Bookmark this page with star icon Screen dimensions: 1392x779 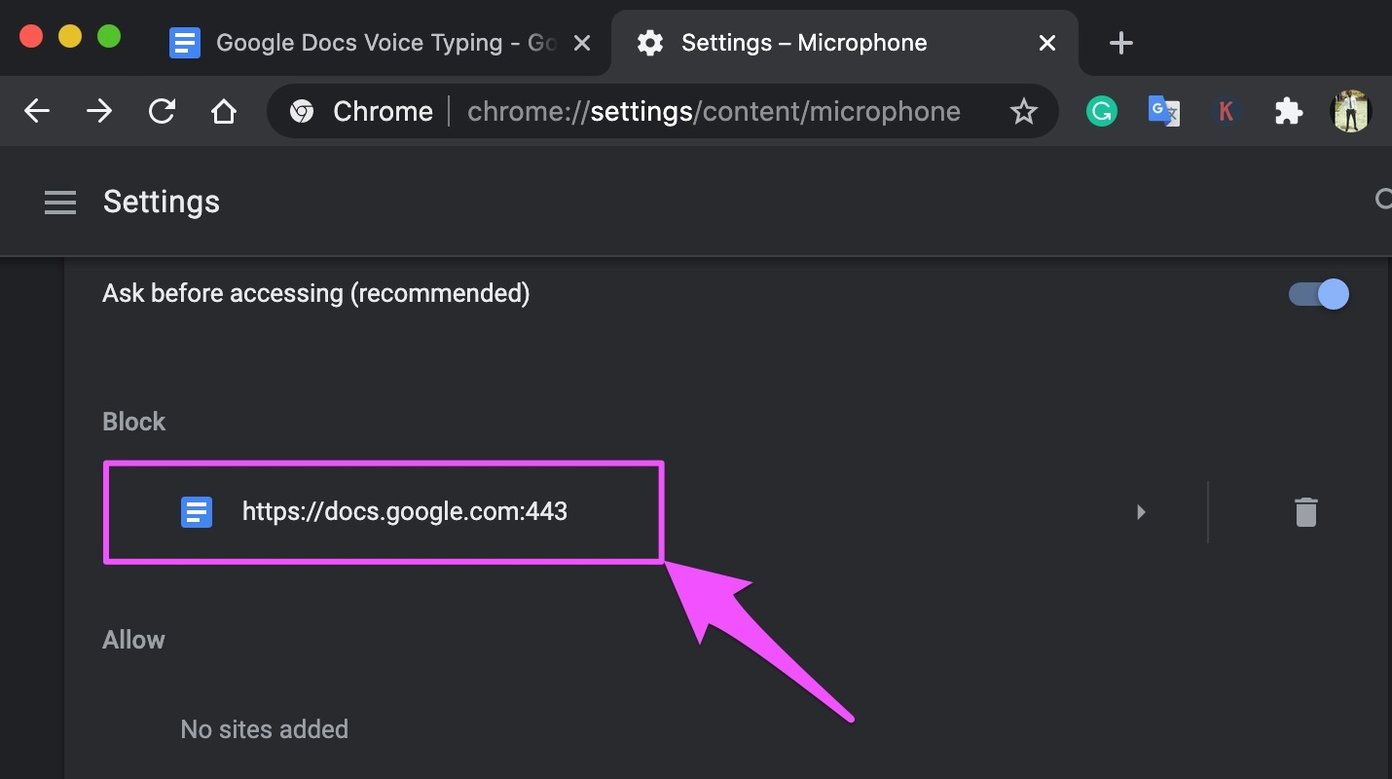pyautogui.click(x=1023, y=111)
